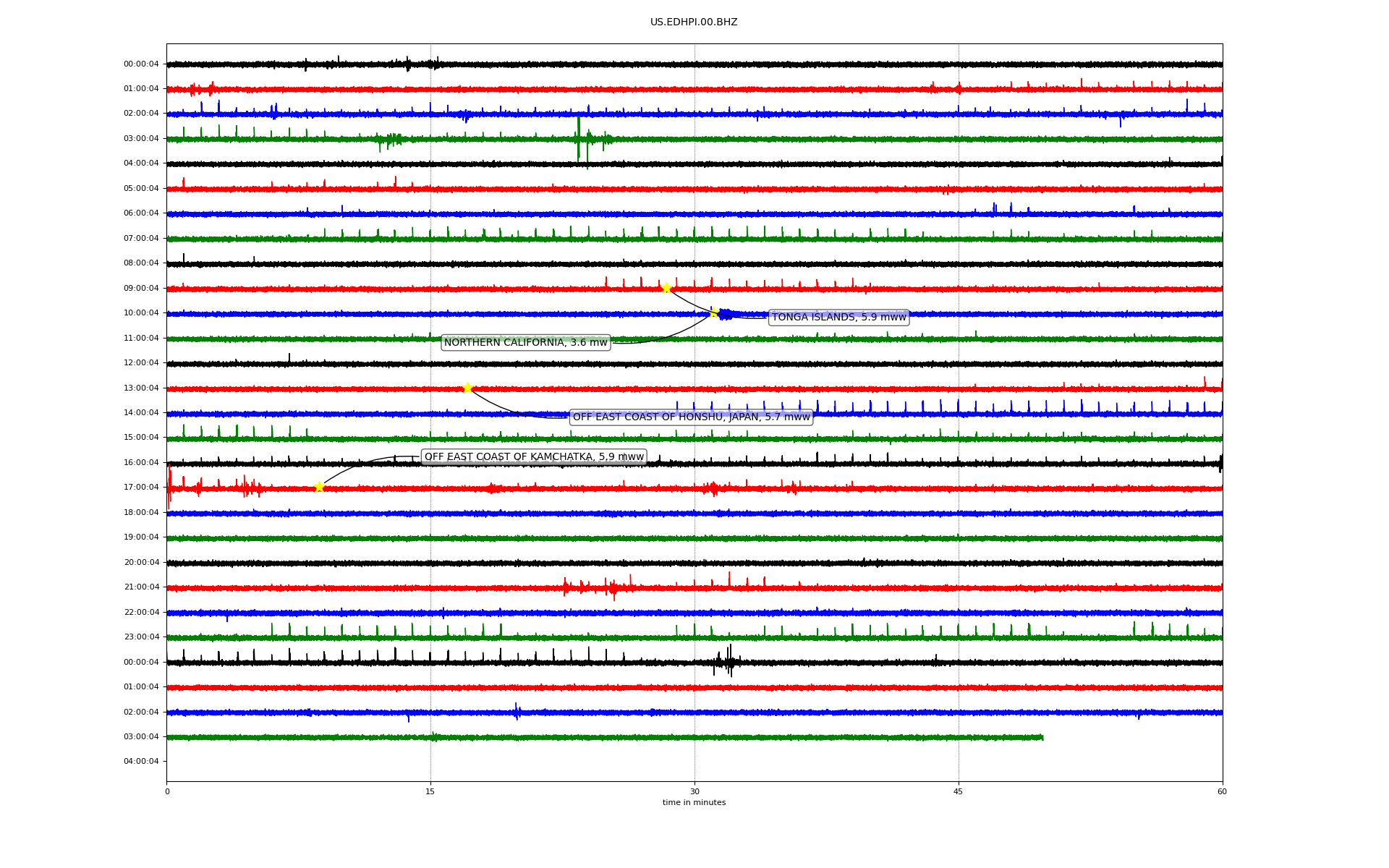Click the NORTHERN CALIFORNIA 3.6 mw label
1389x868 pixels.
[525, 342]
